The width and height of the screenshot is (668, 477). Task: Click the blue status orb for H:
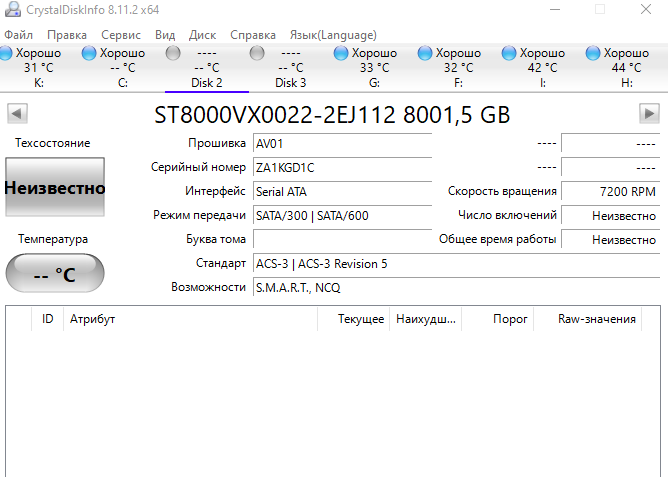click(592, 53)
